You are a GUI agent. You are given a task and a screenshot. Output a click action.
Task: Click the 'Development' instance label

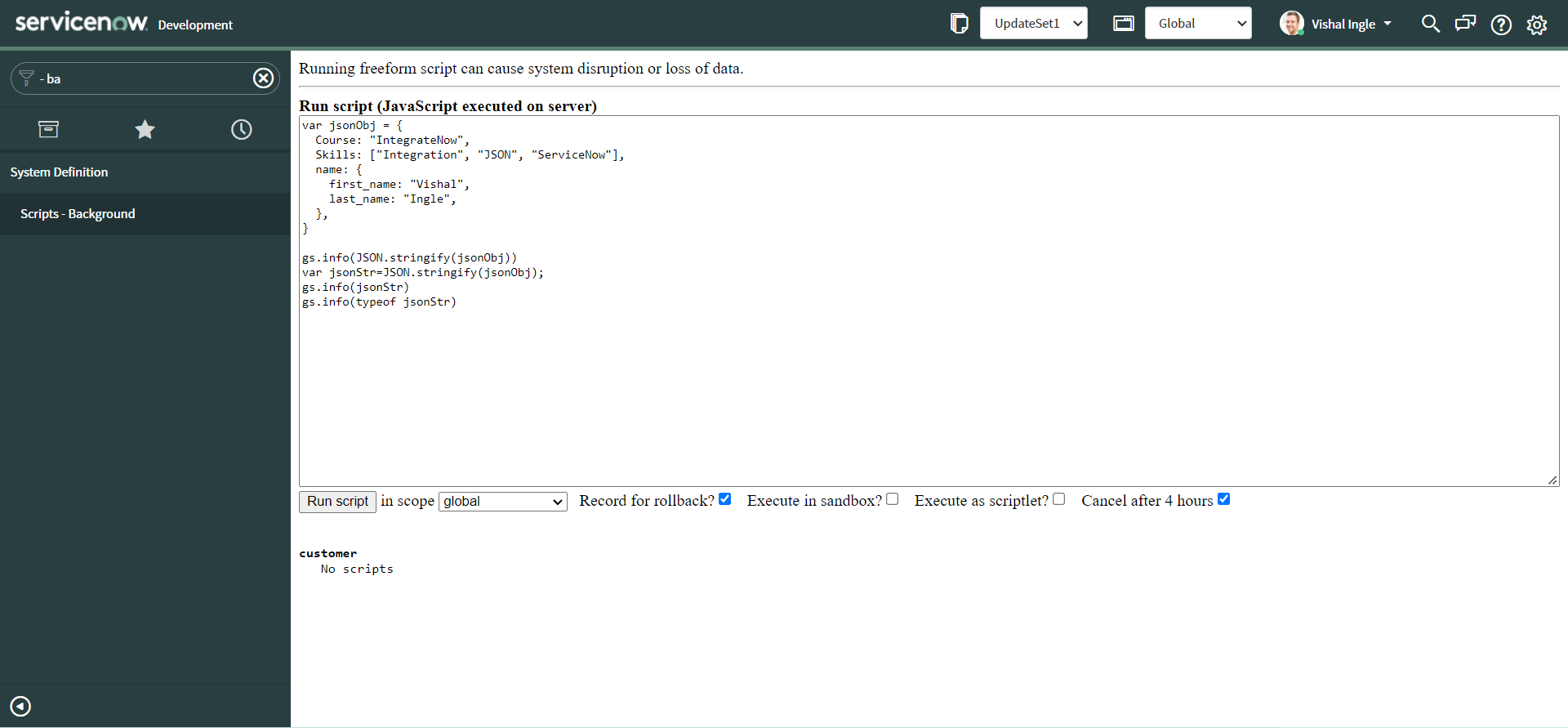(195, 25)
